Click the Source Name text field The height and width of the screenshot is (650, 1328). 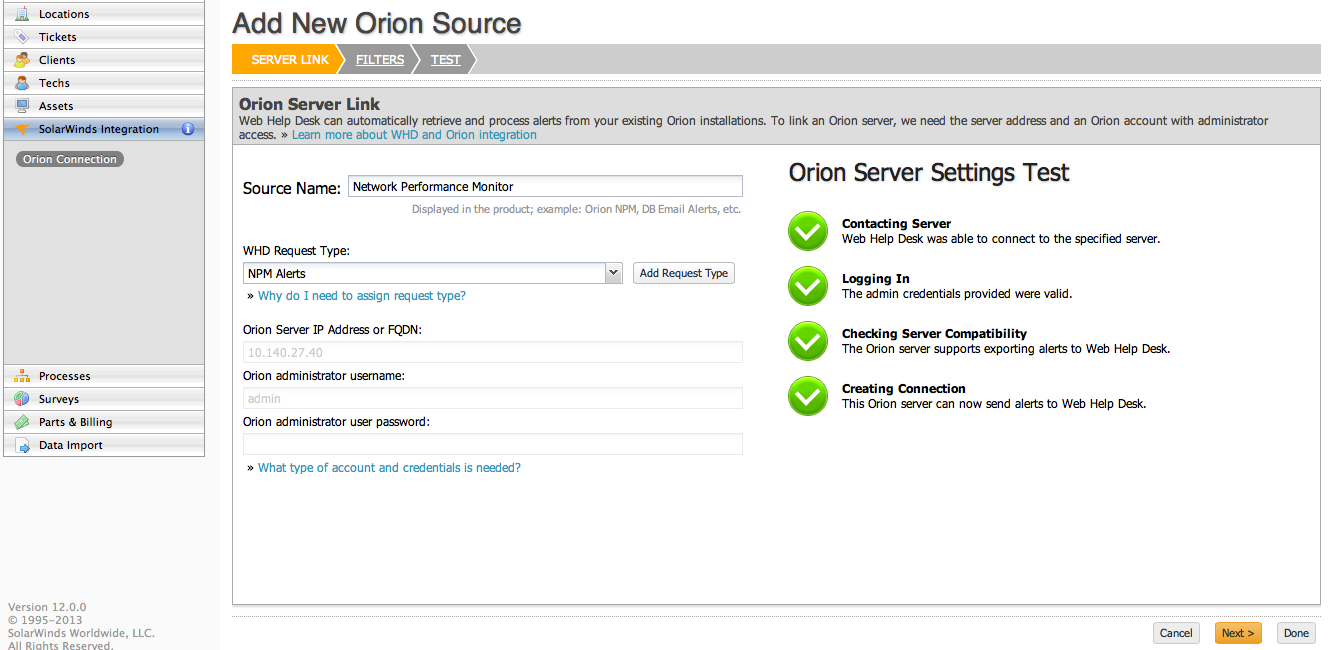pos(546,186)
